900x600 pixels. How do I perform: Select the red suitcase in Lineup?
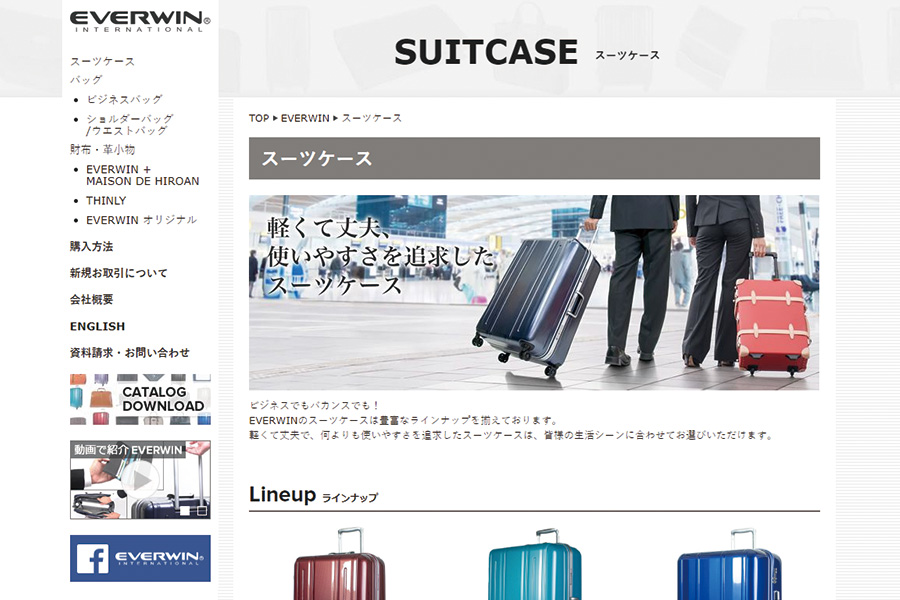339,564
